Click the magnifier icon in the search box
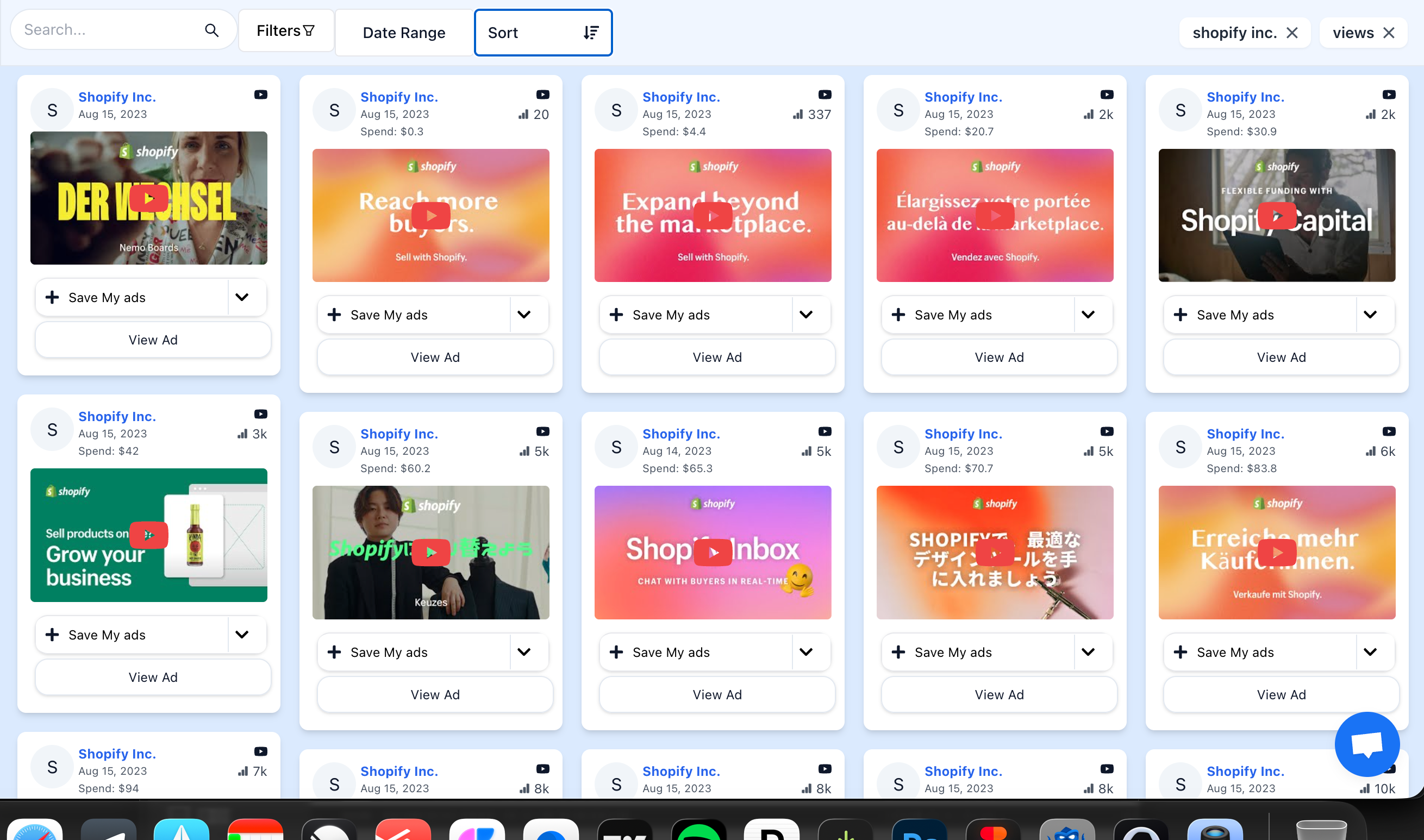1424x840 pixels. click(x=211, y=30)
